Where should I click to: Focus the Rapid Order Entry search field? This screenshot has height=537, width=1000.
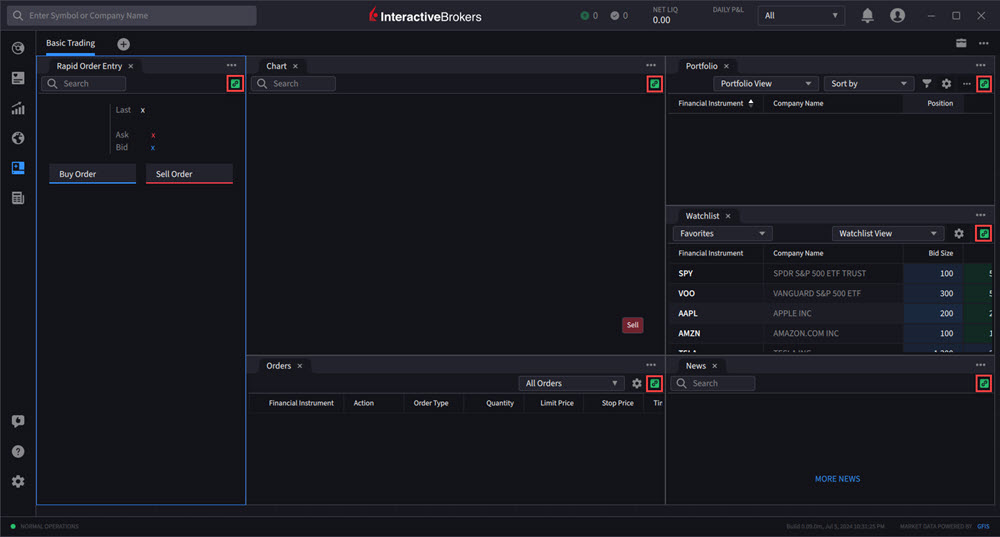tap(84, 84)
